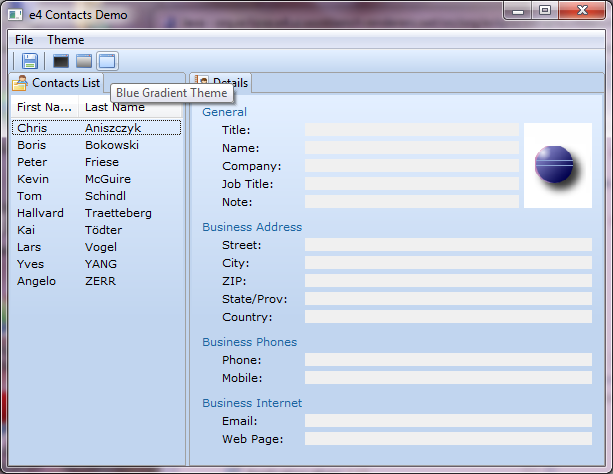The width and height of the screenshot is (613, 474).
Task: Click the Save toolbar icon
Action: (x=30, y=61)
